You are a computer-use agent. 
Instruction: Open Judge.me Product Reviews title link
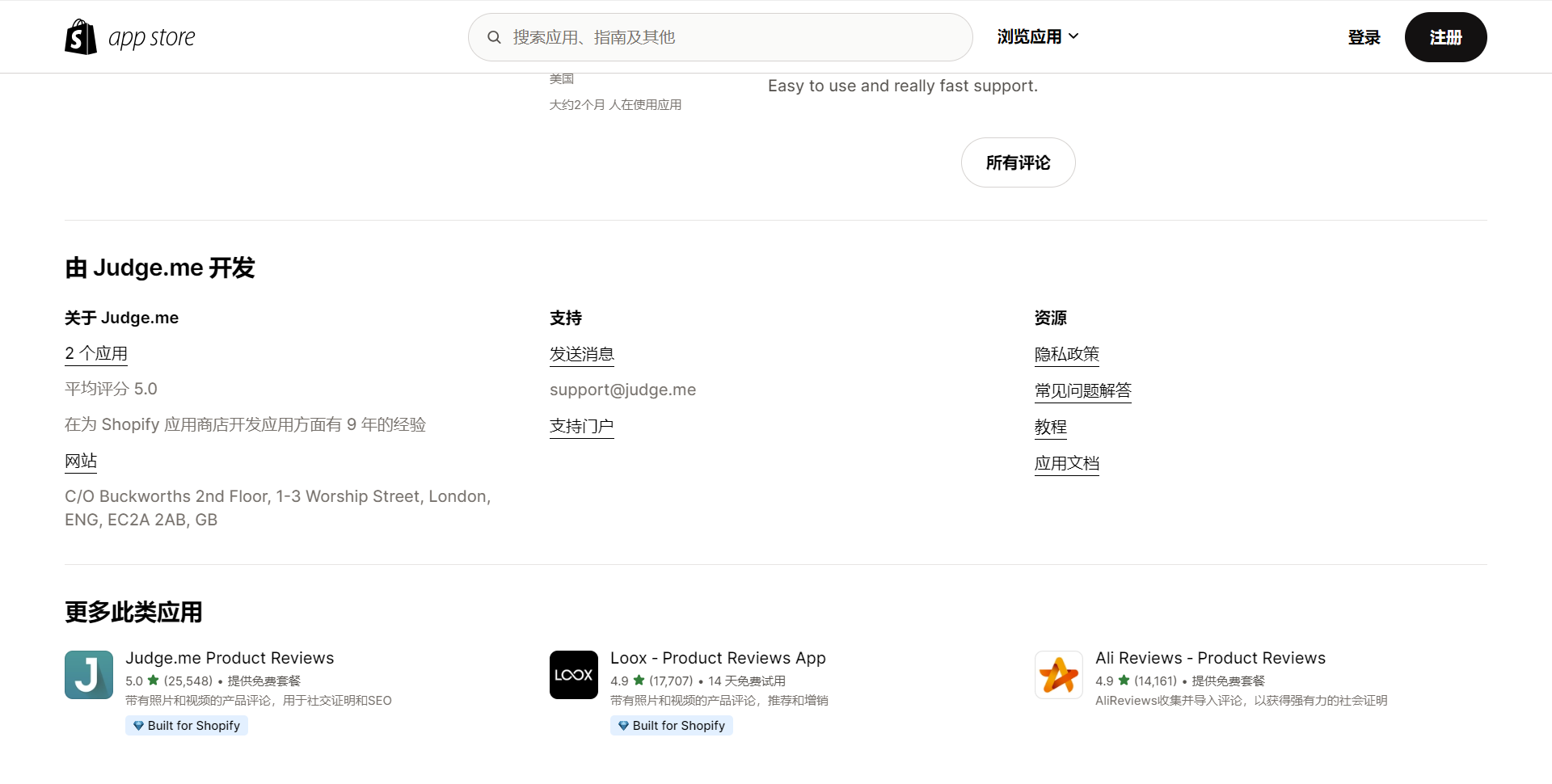click(x=230, y=658)
